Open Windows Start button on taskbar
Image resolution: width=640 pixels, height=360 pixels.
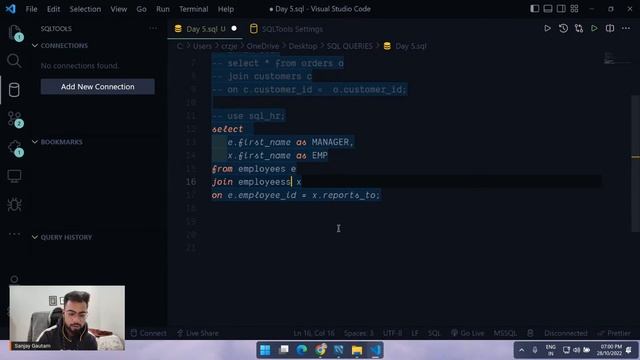click(x=265, y=350)
